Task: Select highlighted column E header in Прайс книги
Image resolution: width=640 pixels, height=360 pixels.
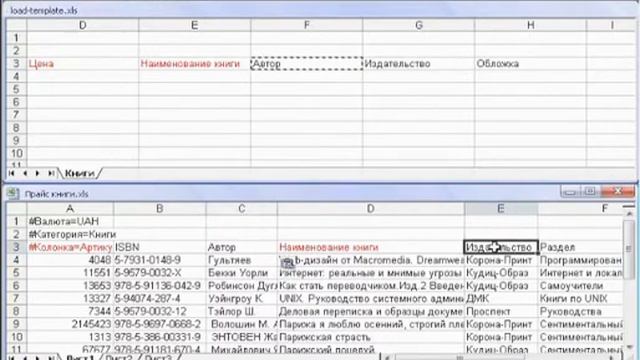Action: 501,209
